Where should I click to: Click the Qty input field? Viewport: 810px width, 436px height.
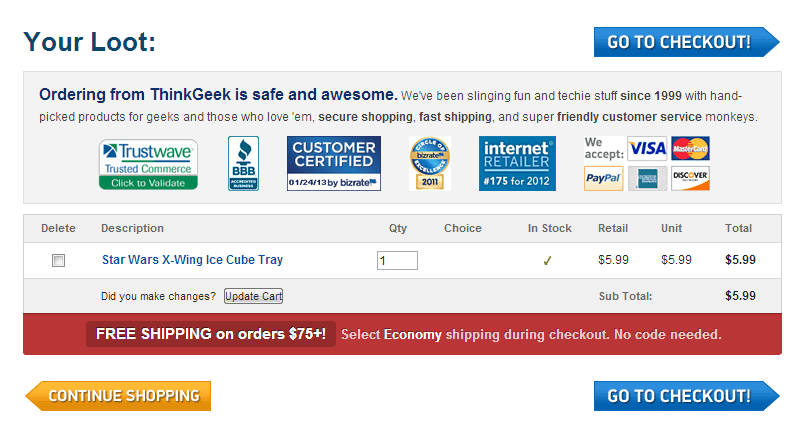[397, 260]
